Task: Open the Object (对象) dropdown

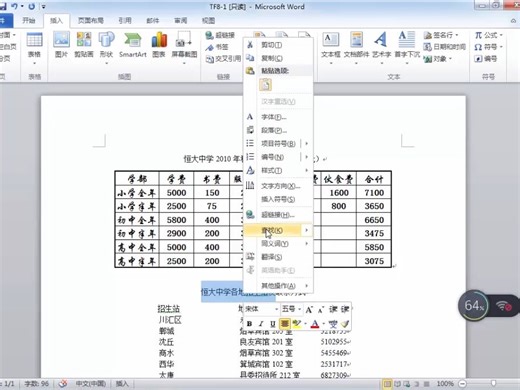Action: pos(437,59)
